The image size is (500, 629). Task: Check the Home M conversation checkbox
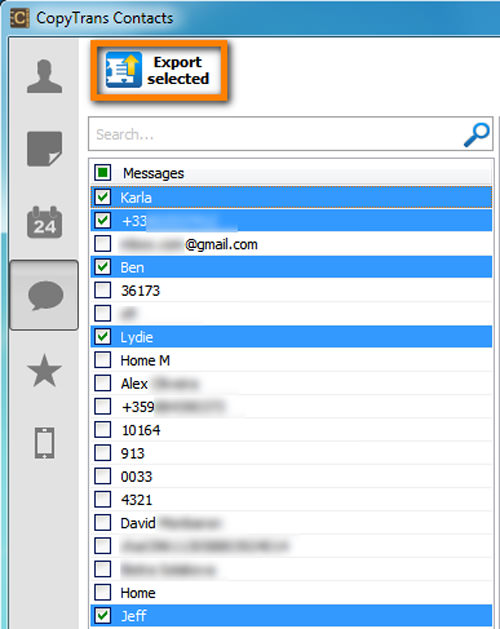(103, 360)
